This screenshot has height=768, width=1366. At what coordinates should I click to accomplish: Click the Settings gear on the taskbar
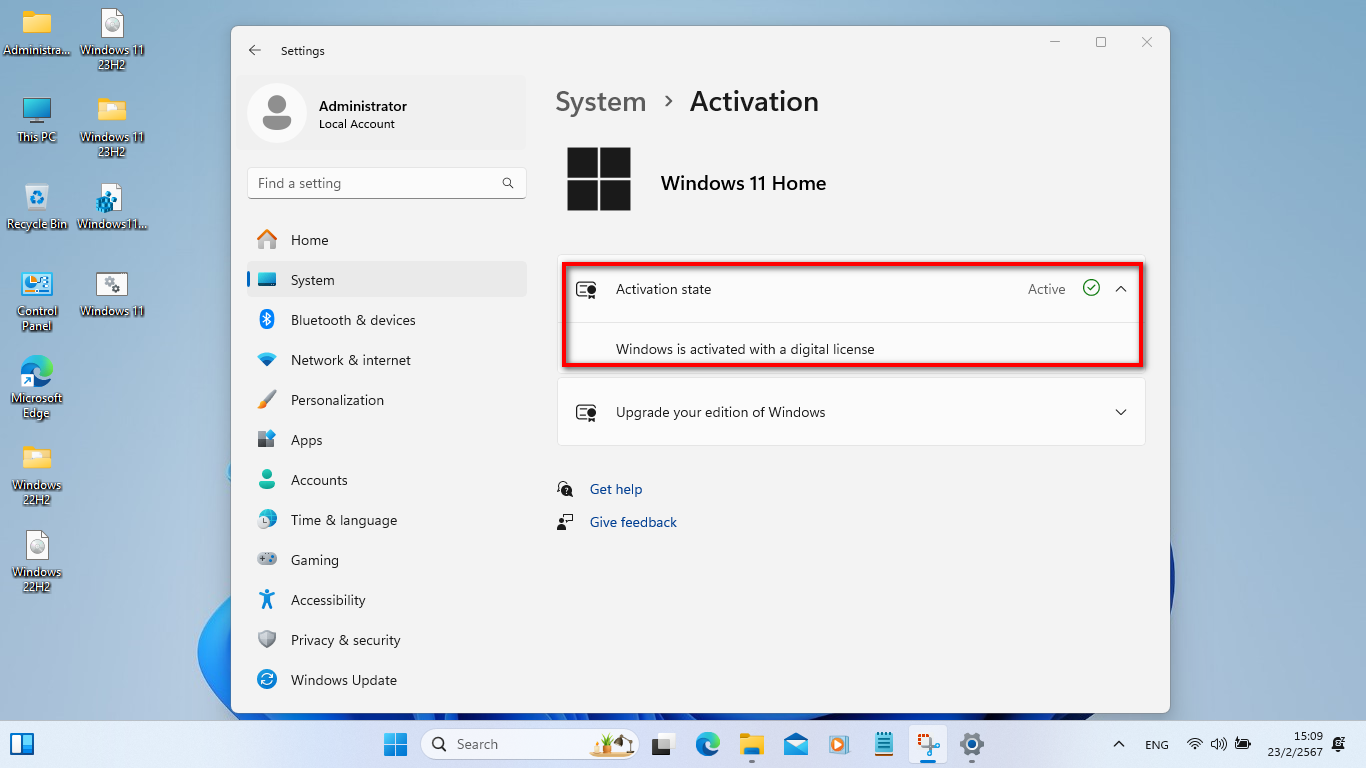(972, 744)
